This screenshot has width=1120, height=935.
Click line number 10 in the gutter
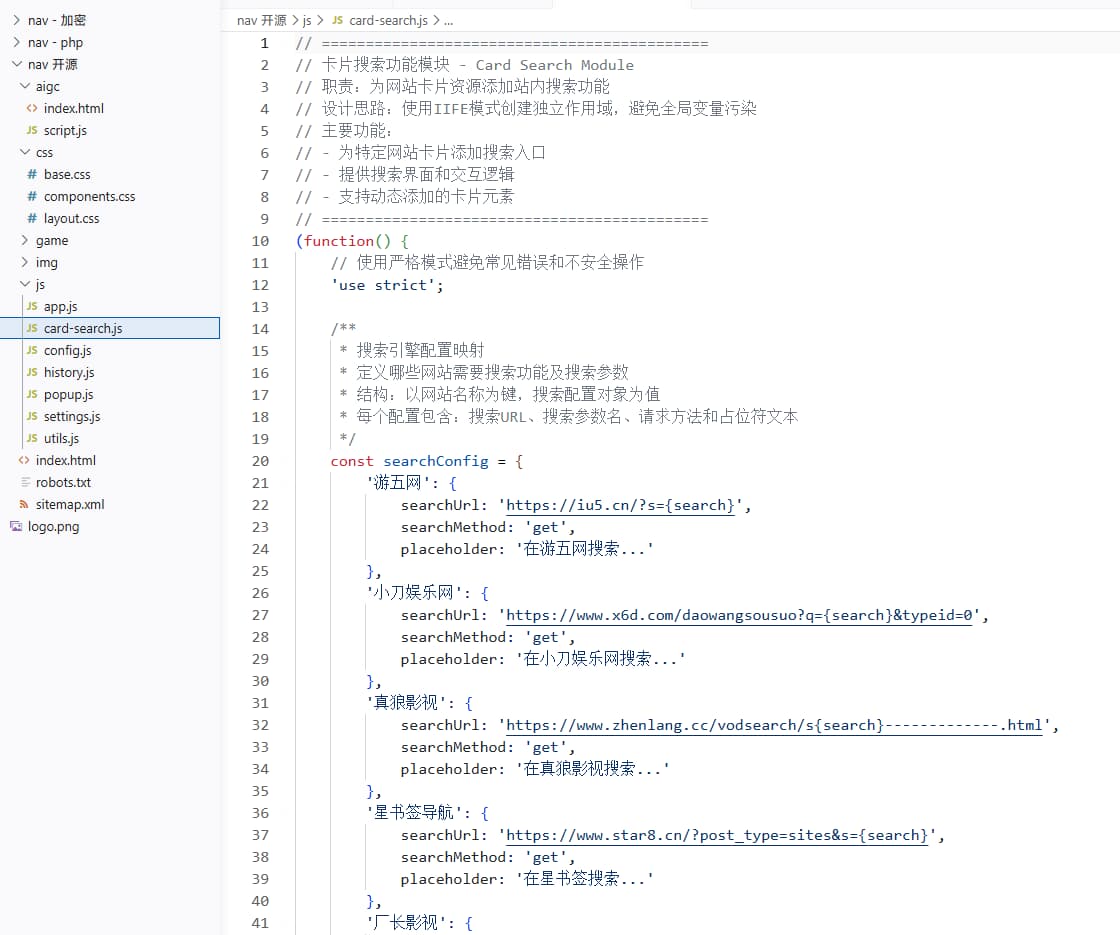click(x=260, y=241)
